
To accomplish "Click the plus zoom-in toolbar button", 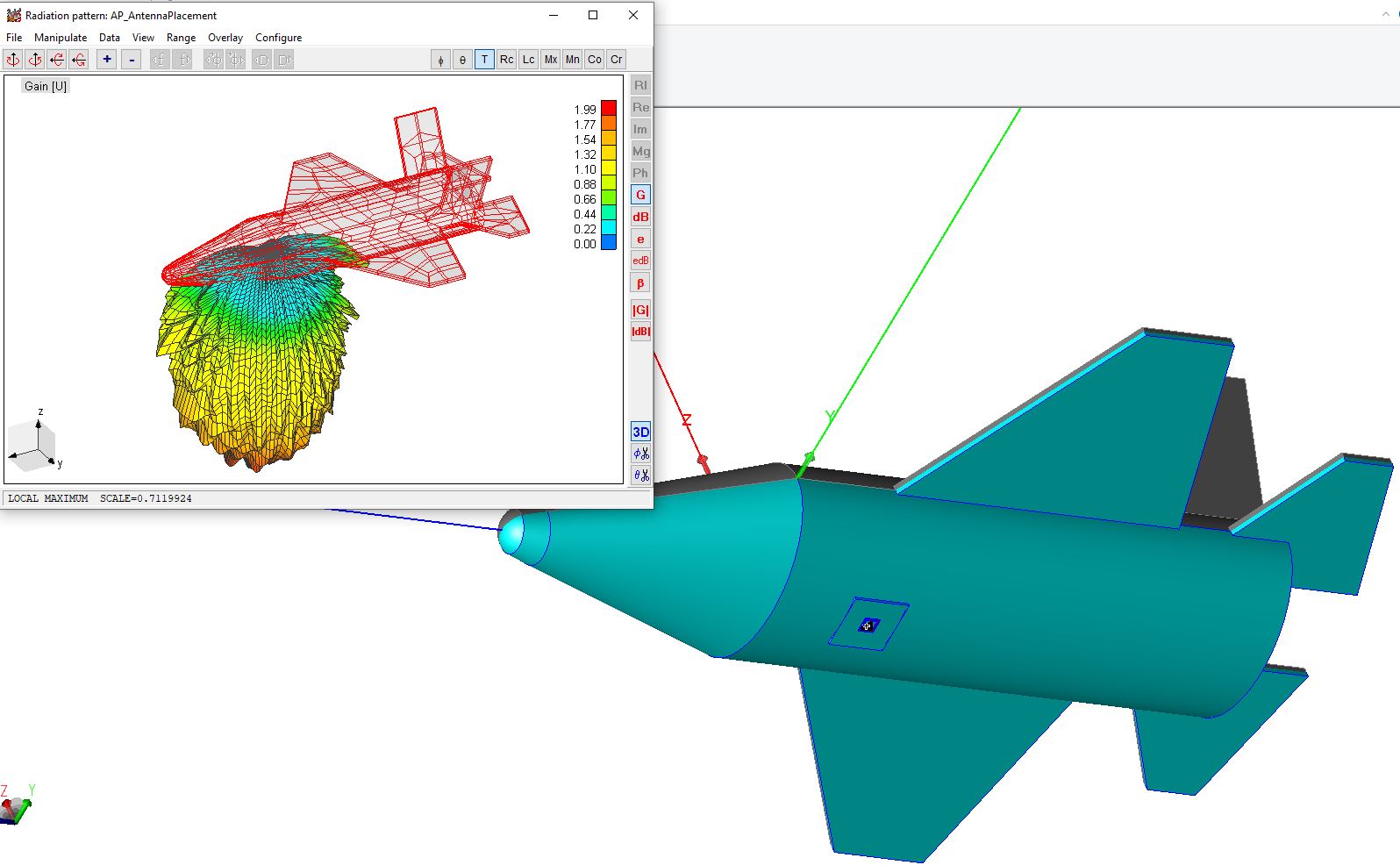I will pos(107,60).
